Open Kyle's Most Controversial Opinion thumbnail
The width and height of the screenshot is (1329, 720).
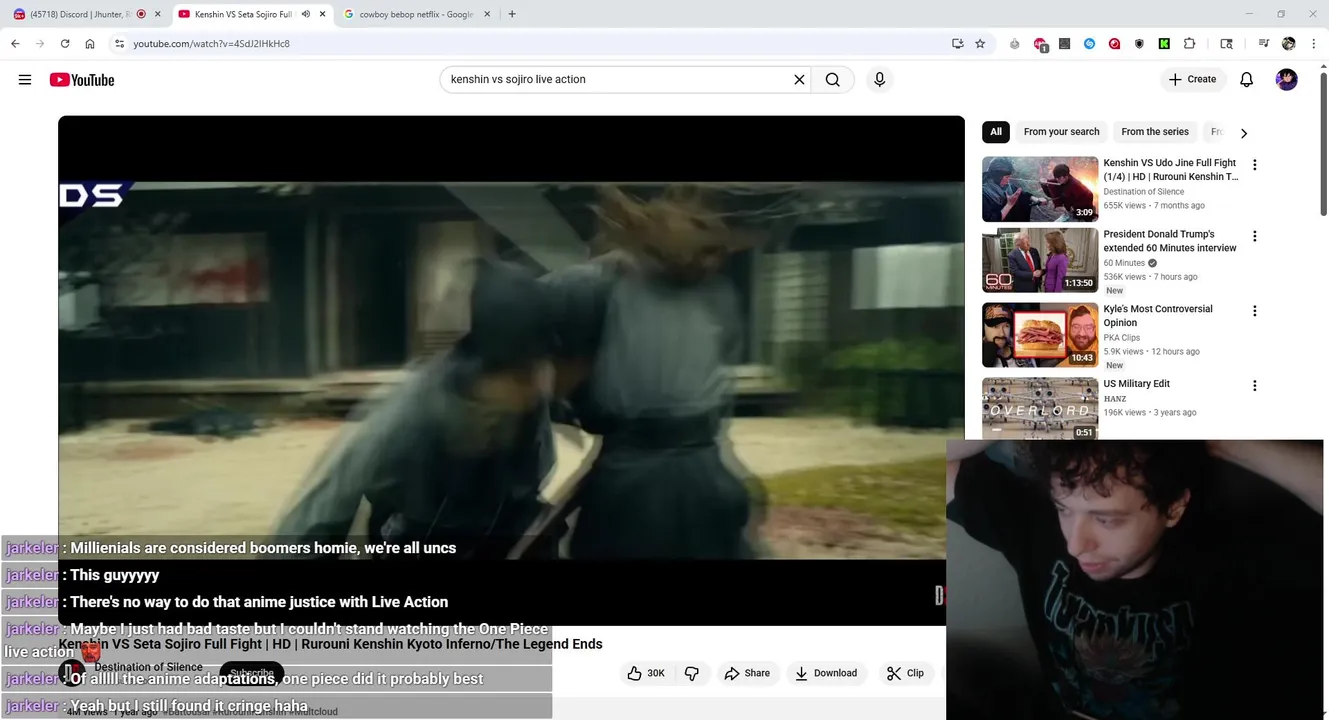(1040, 335)
